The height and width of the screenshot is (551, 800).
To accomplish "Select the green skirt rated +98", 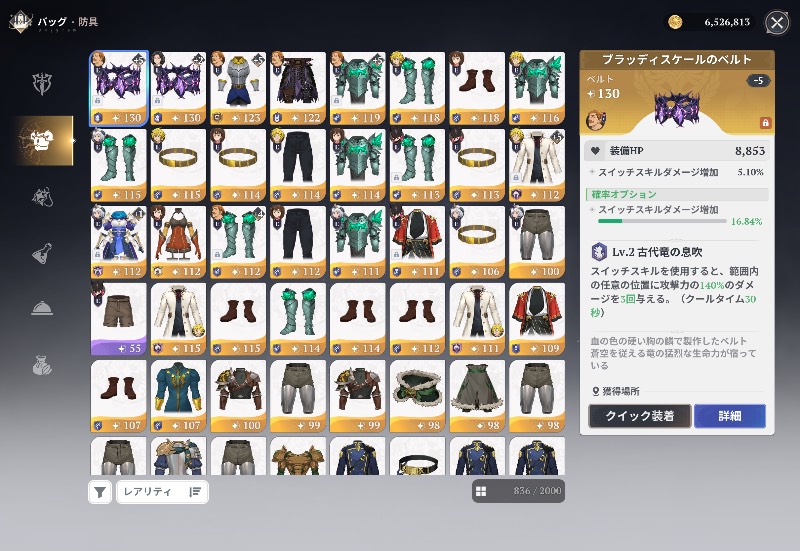I will [x=477, y=396].
